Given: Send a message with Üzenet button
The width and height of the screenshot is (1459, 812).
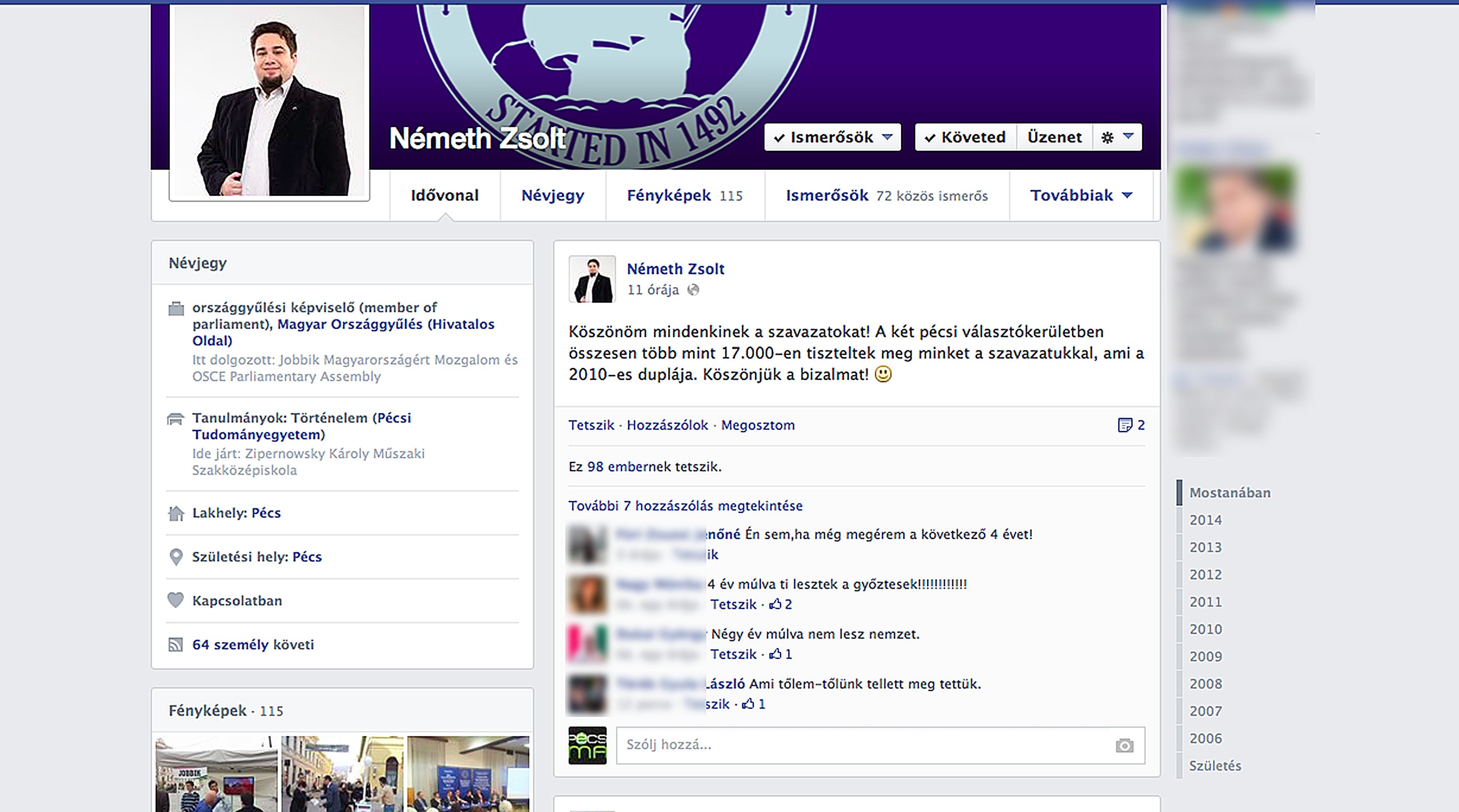Looking at the screenshot, I should coord(1054,137).
